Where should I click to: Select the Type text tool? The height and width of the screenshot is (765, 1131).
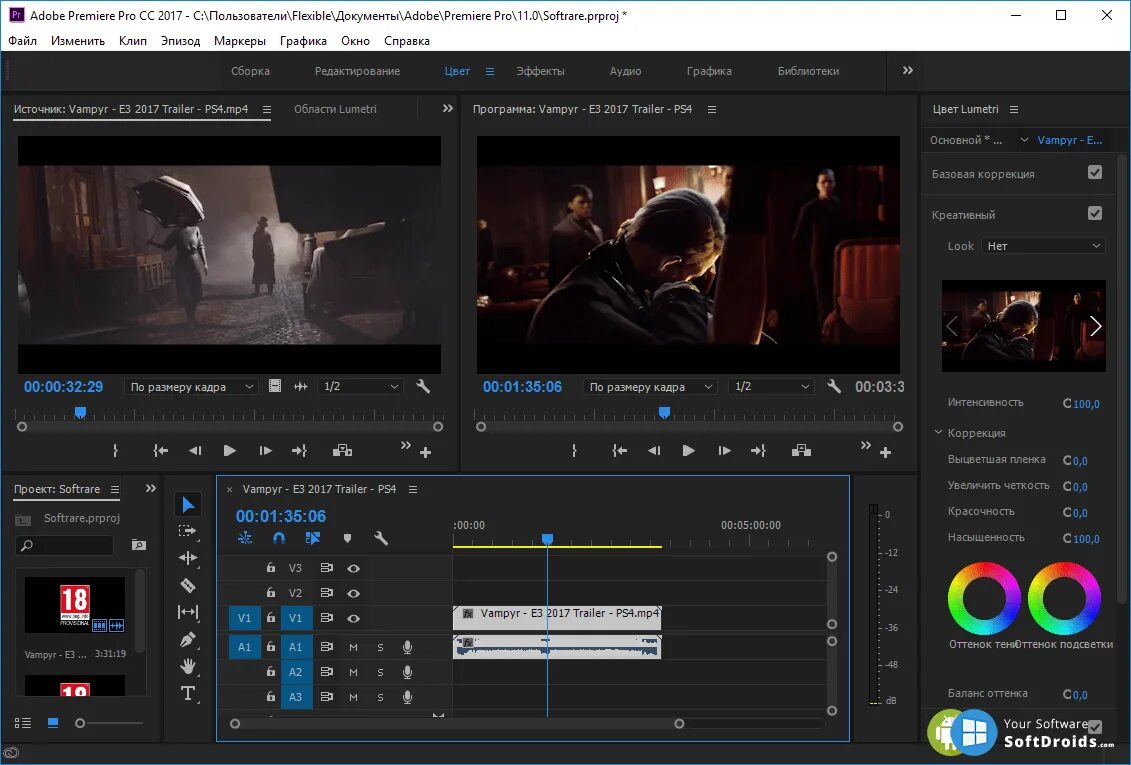pyautogui.click(x=188, y=693)
